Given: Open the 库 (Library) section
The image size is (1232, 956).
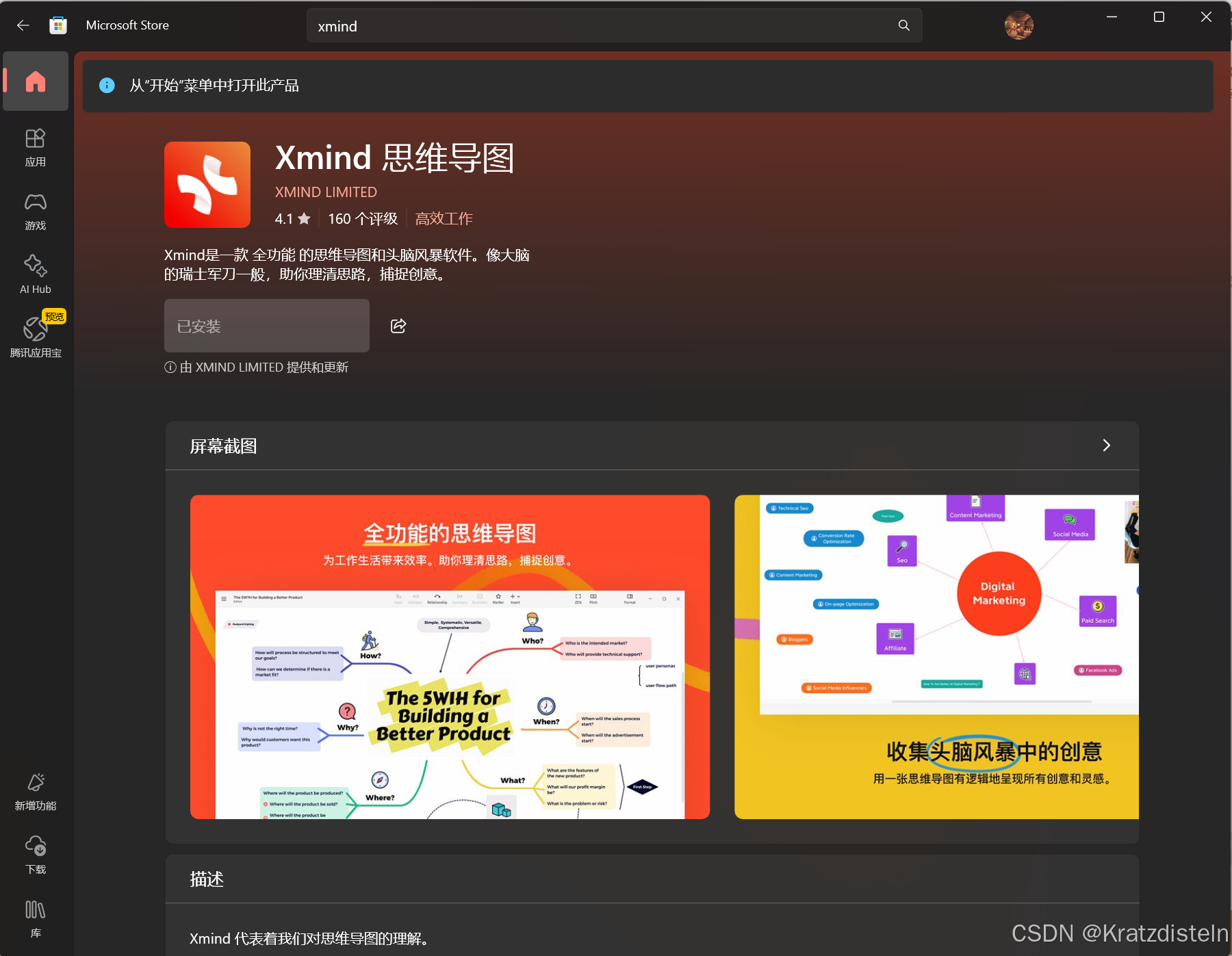Looking at the screenshot, I should coord(35,917).
